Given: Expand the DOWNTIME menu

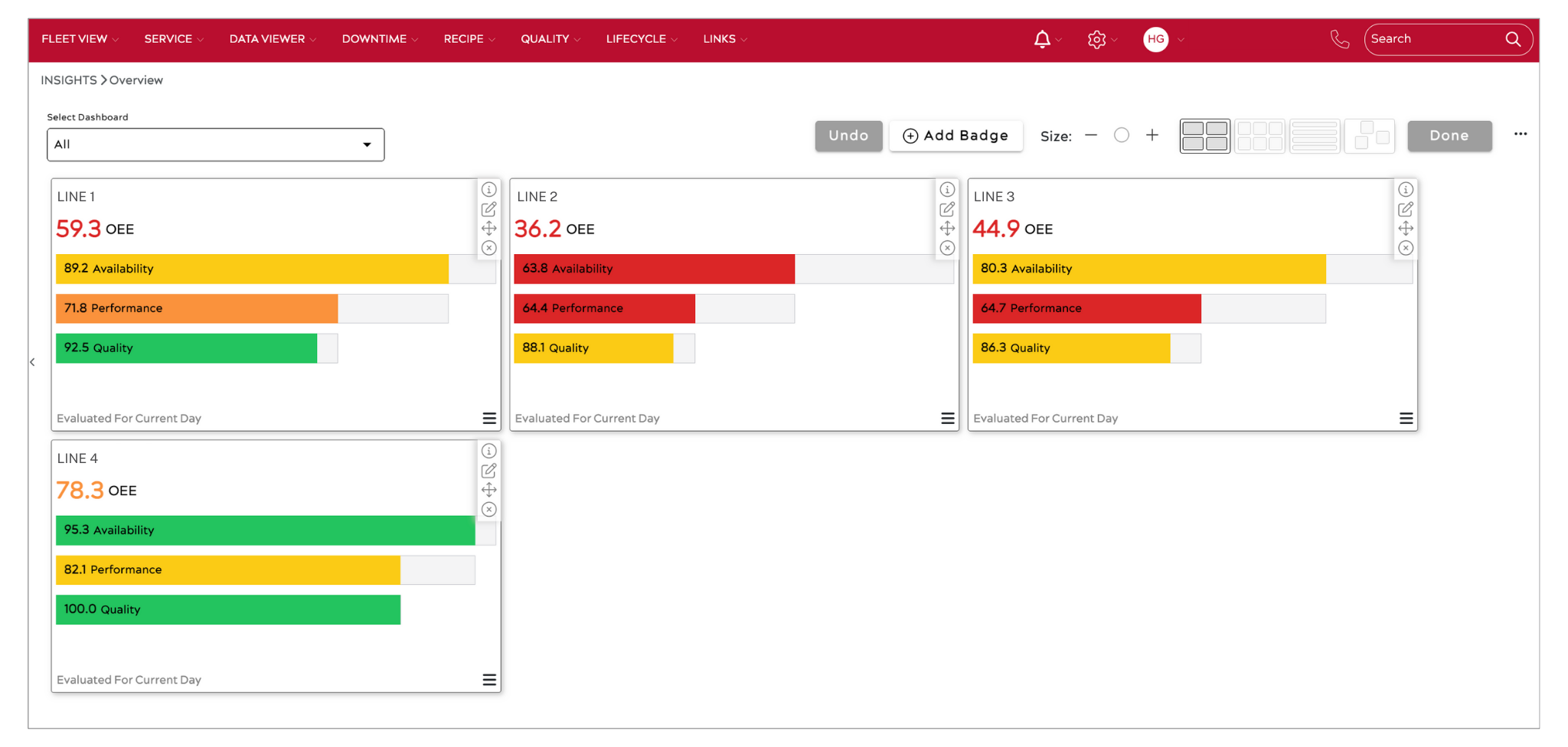Looking at the screenshot, I should tap(374, 39).
